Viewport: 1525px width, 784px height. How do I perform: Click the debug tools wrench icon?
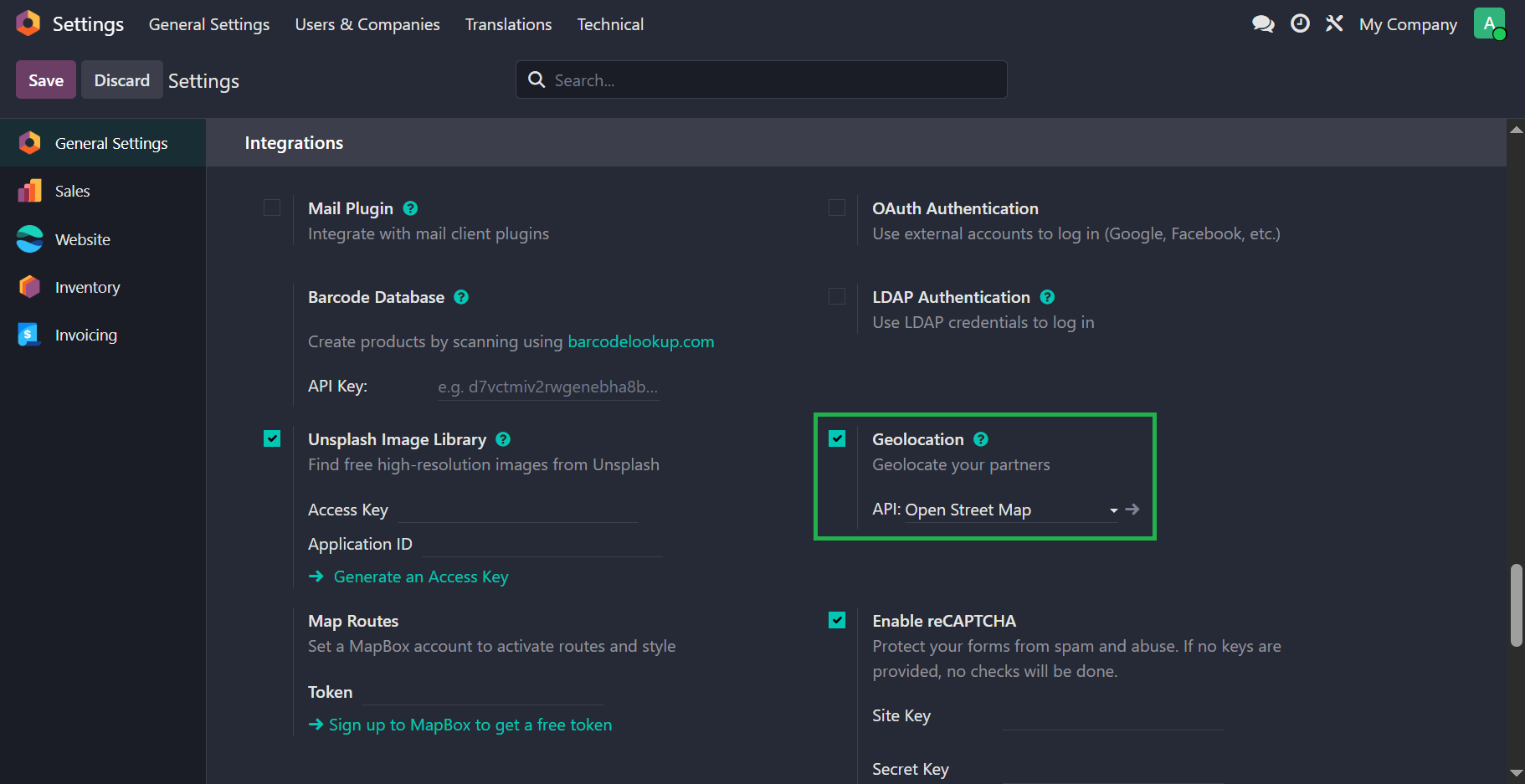(1334, 24)
